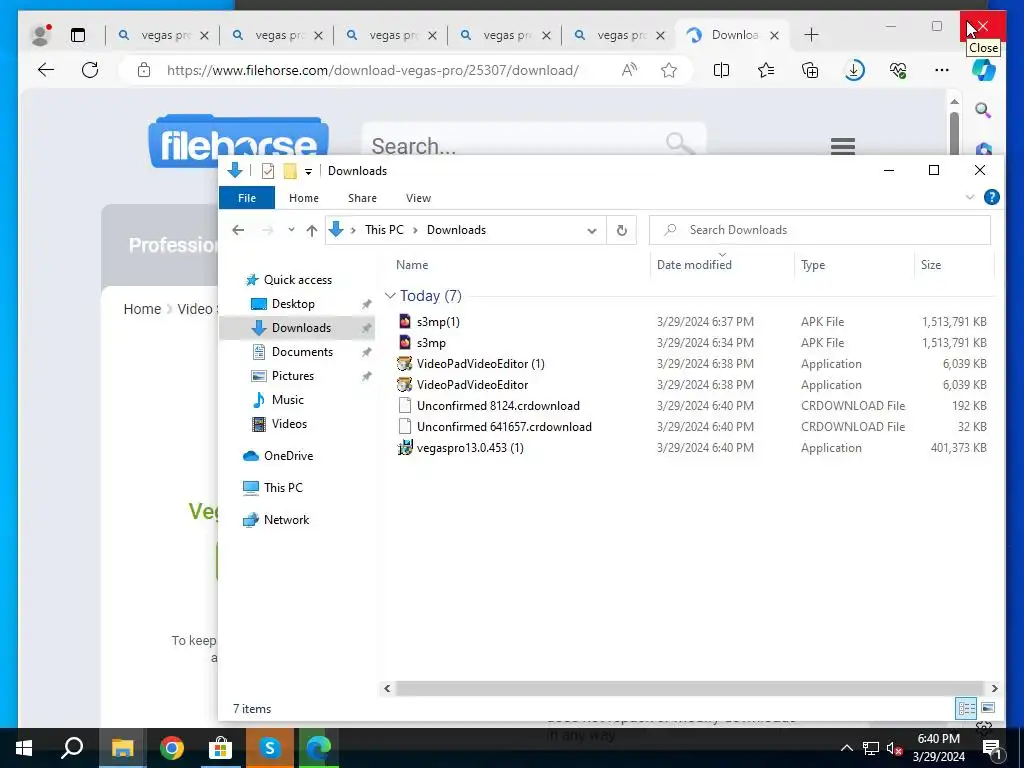The width and height of the screenshot is (1024, 768).
Task: Click the FileHorse logo
Action: click(238, 140)
